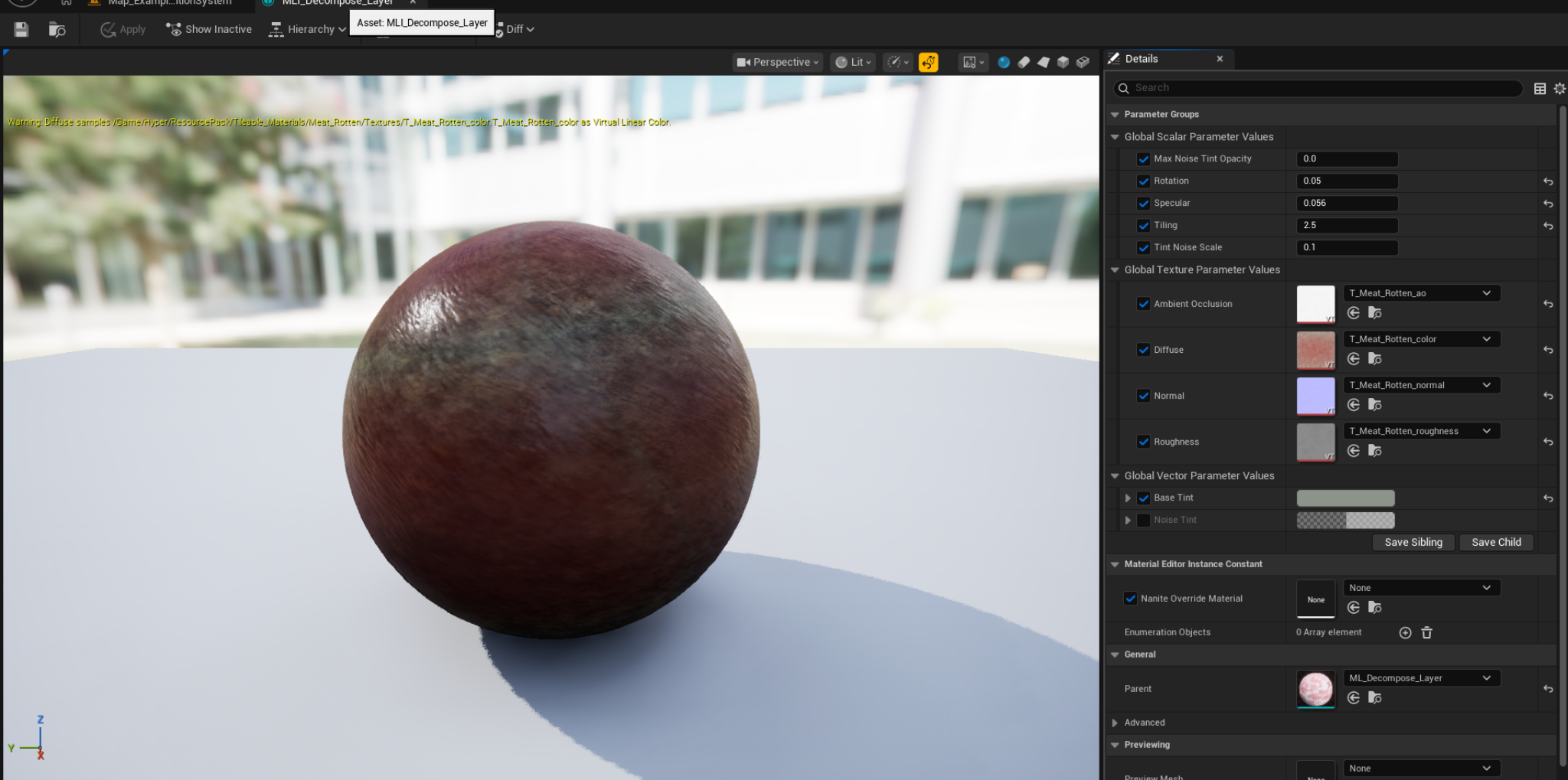Click the Save Sibling button

[1413, 543]
